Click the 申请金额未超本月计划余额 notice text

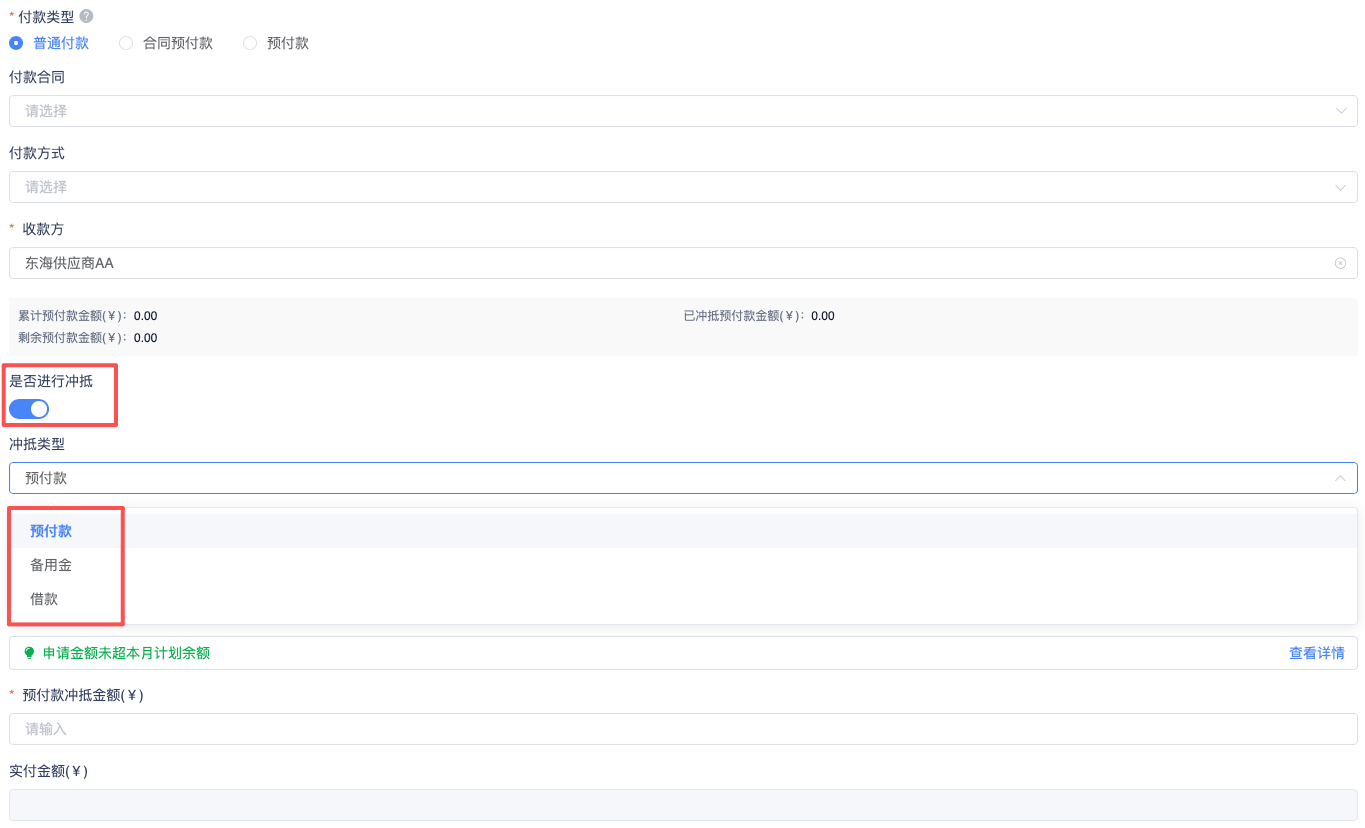coord(126,653)
